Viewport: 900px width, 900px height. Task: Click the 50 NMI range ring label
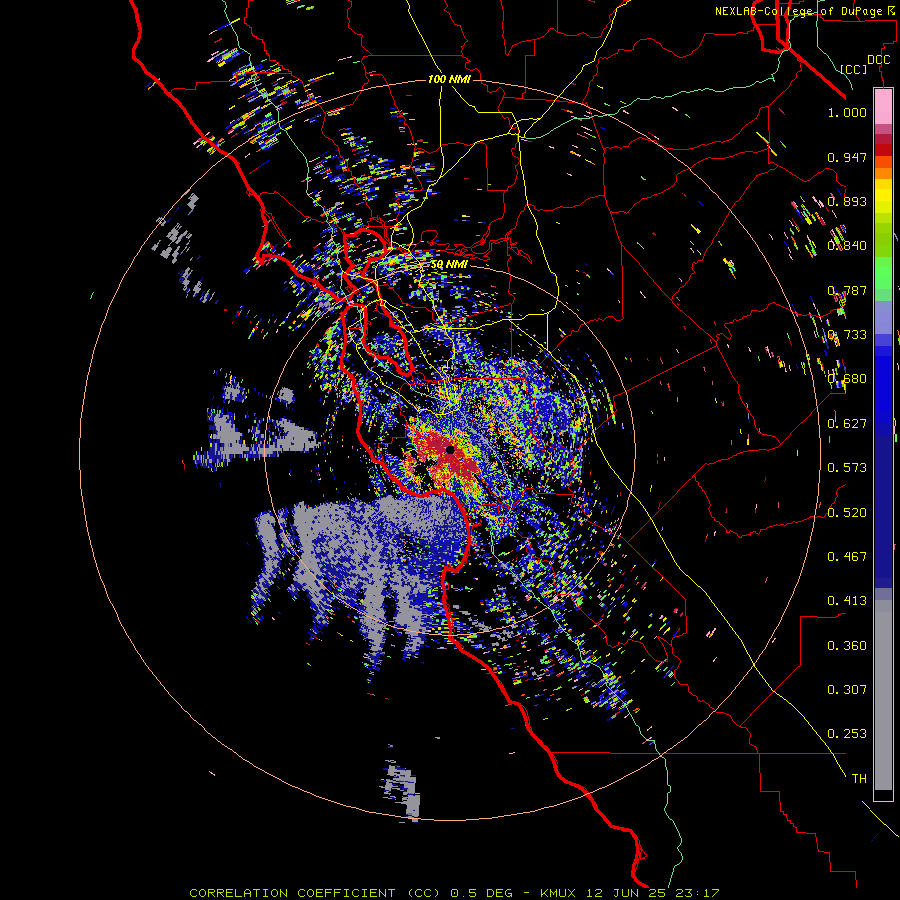coord(449,265)
